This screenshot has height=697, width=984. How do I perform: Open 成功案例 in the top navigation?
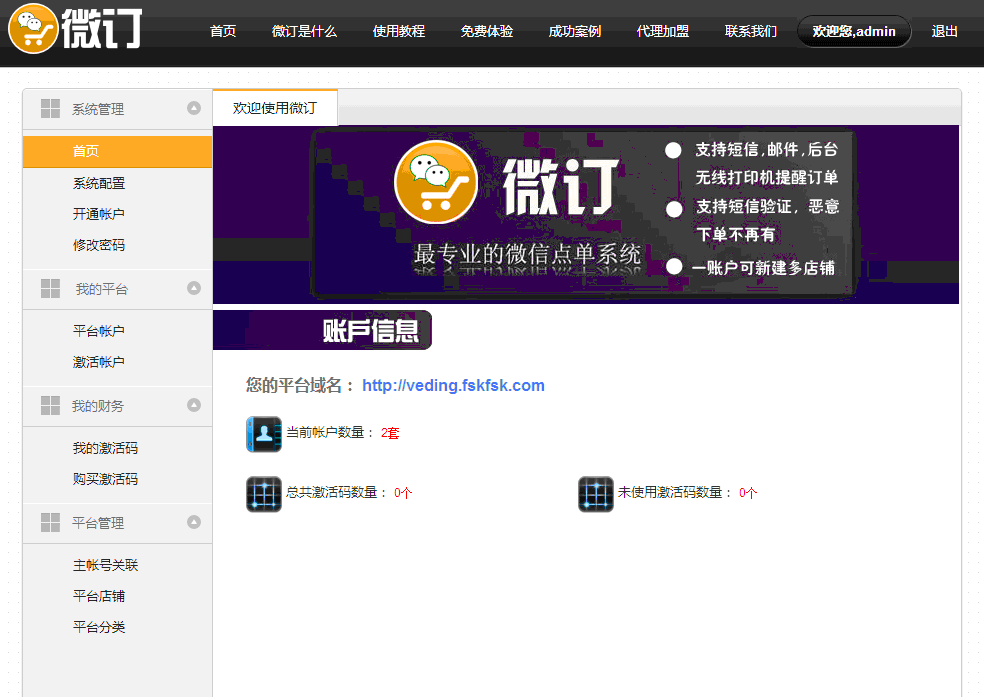point(574,31)
